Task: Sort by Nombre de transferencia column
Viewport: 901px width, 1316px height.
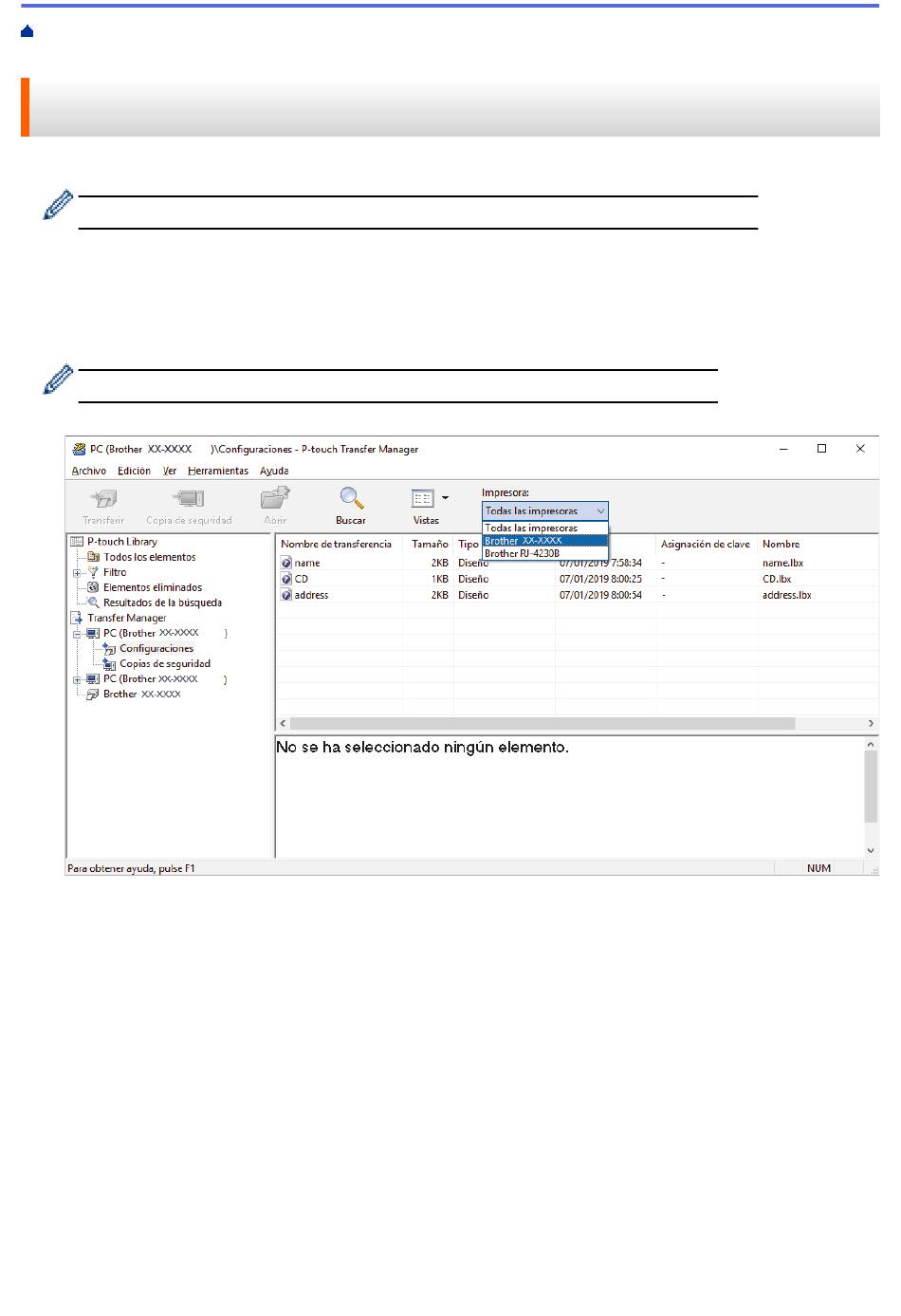Action: click(339, 544)
